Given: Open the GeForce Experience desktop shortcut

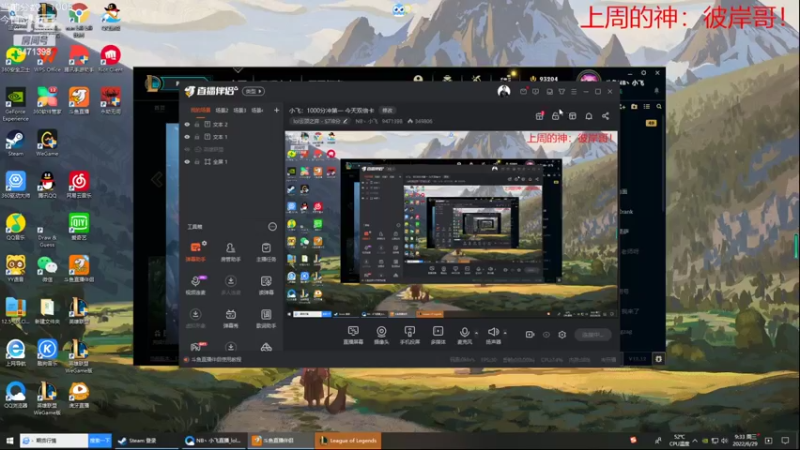Looking at the screenshot, I should (15, 104).
